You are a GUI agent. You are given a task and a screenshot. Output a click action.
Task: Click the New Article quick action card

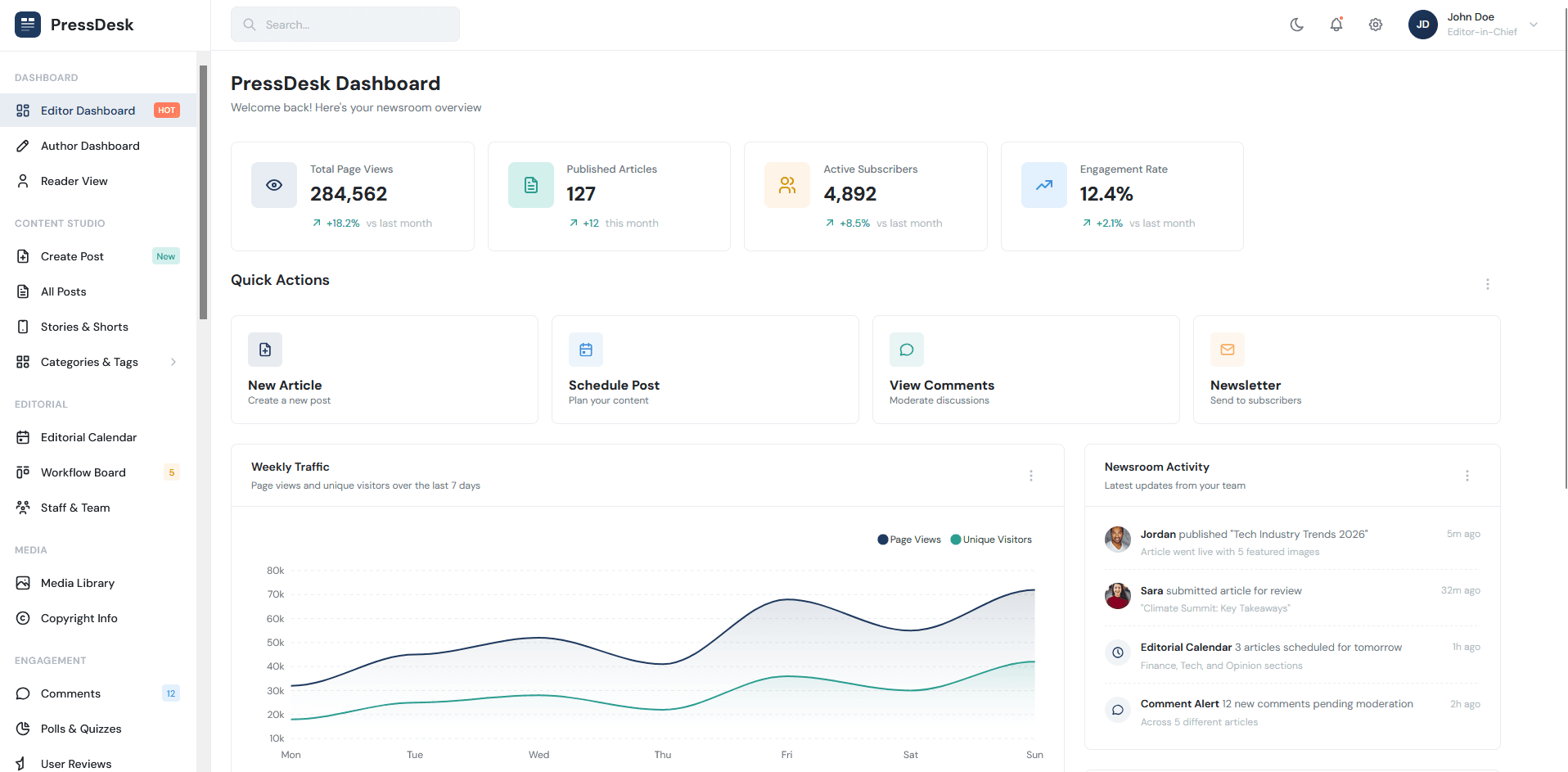[x=385, y=369]
